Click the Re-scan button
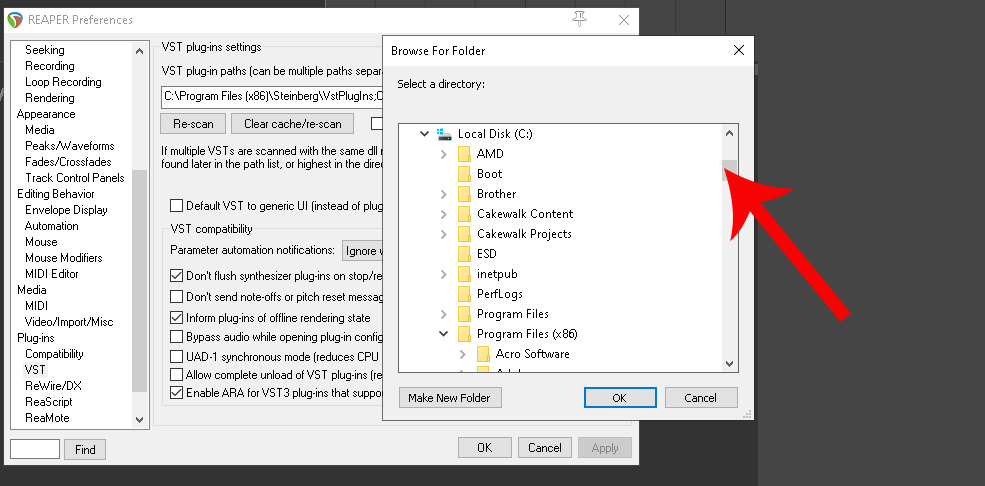985x486 pixels. (193, 124)
